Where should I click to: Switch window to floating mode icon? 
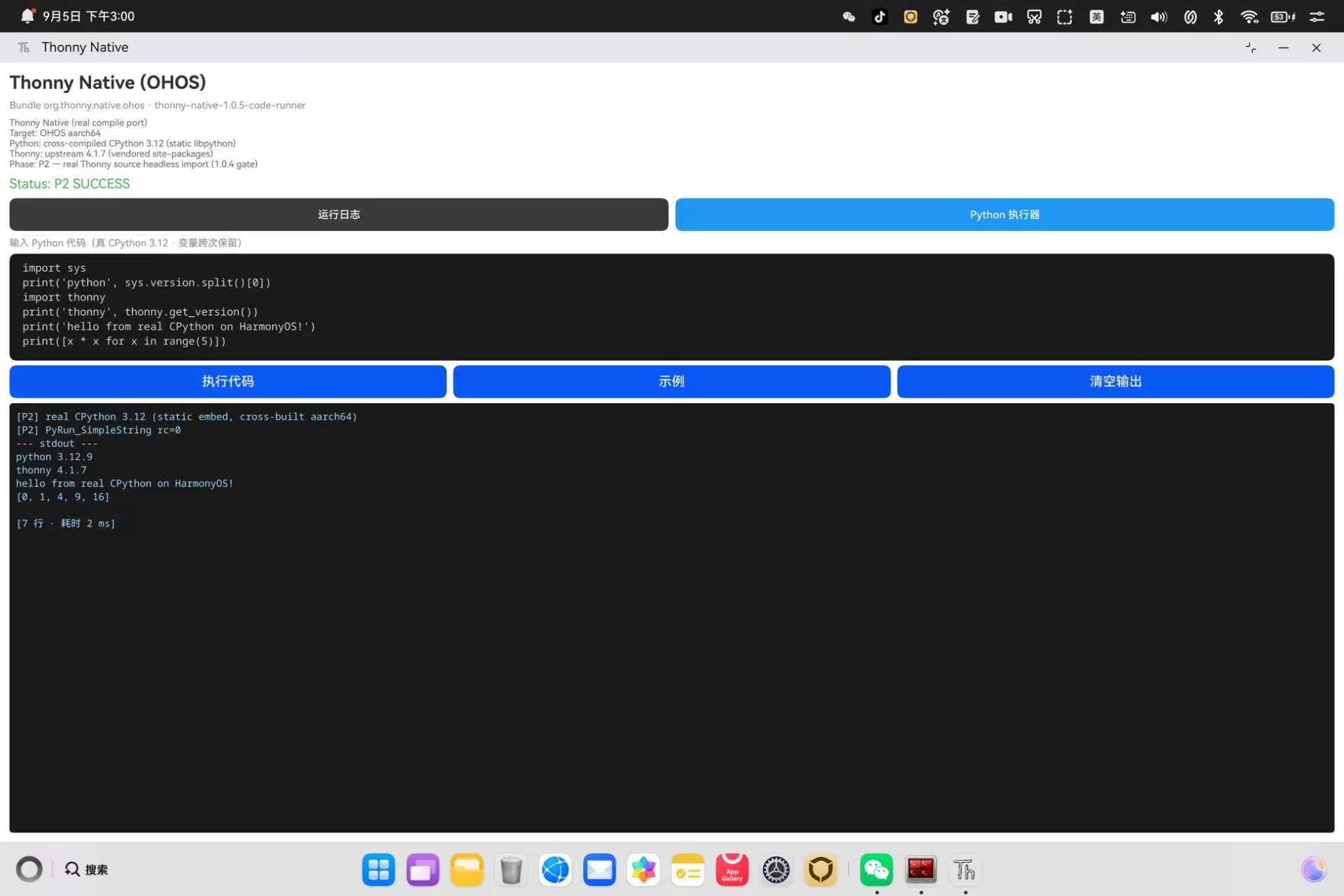pyautogui.click(x=1251, y=48)
